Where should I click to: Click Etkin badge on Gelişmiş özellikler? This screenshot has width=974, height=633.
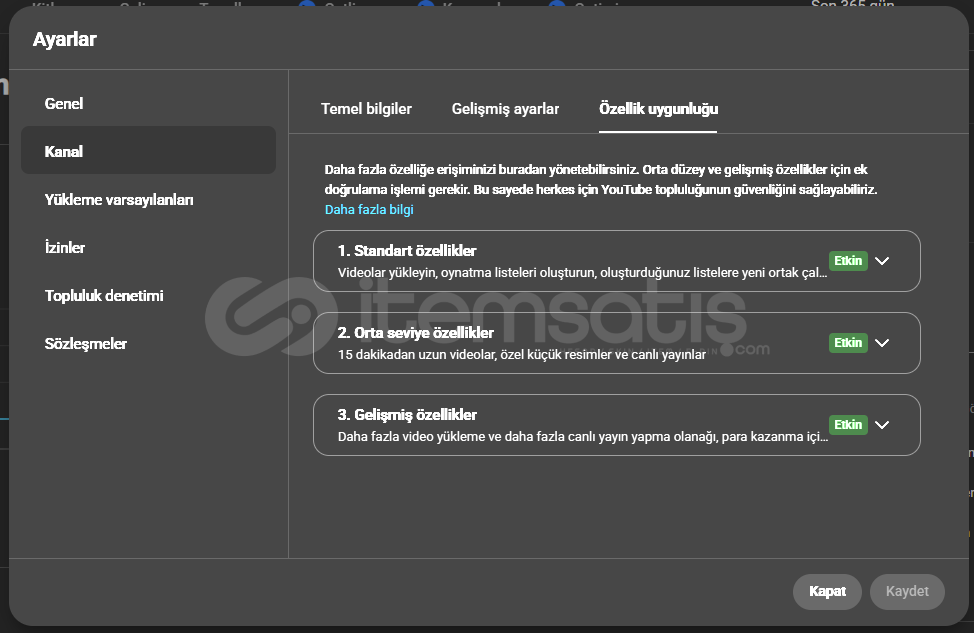click(x=848, y=425)
